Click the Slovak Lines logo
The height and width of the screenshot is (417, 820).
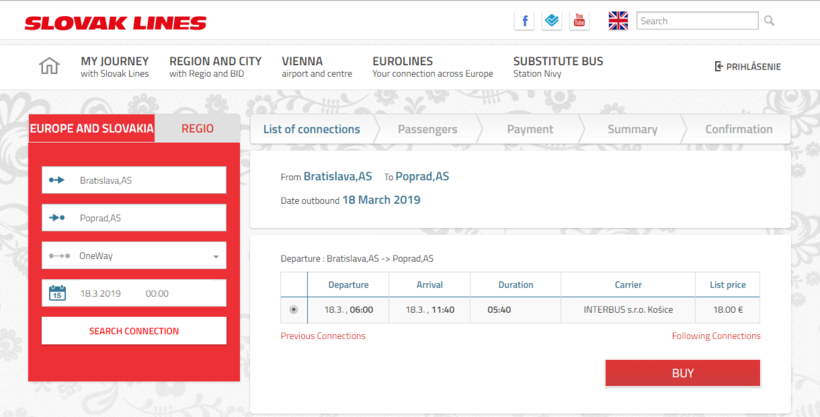115,22
